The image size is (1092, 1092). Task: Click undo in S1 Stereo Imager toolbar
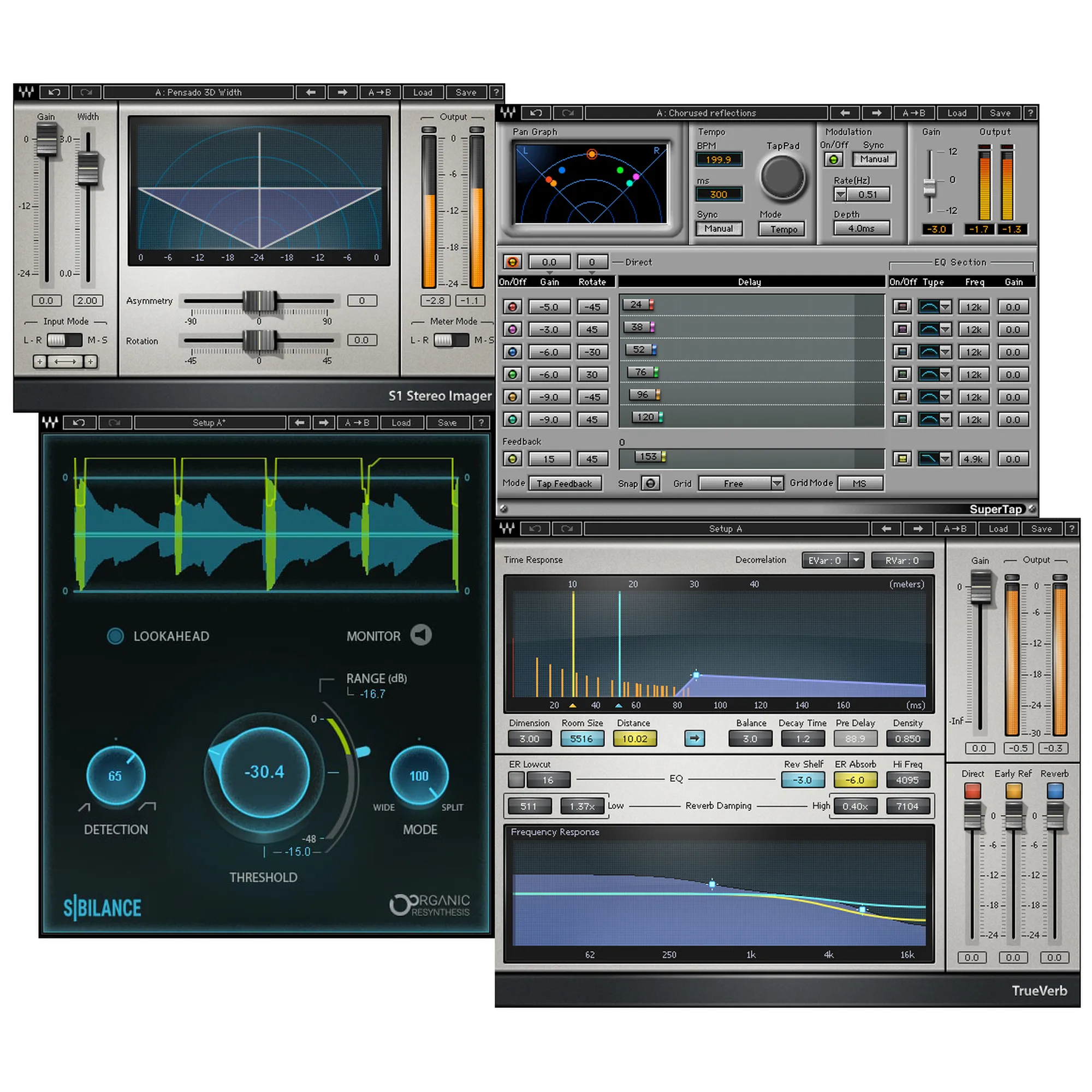pos(55,92)
